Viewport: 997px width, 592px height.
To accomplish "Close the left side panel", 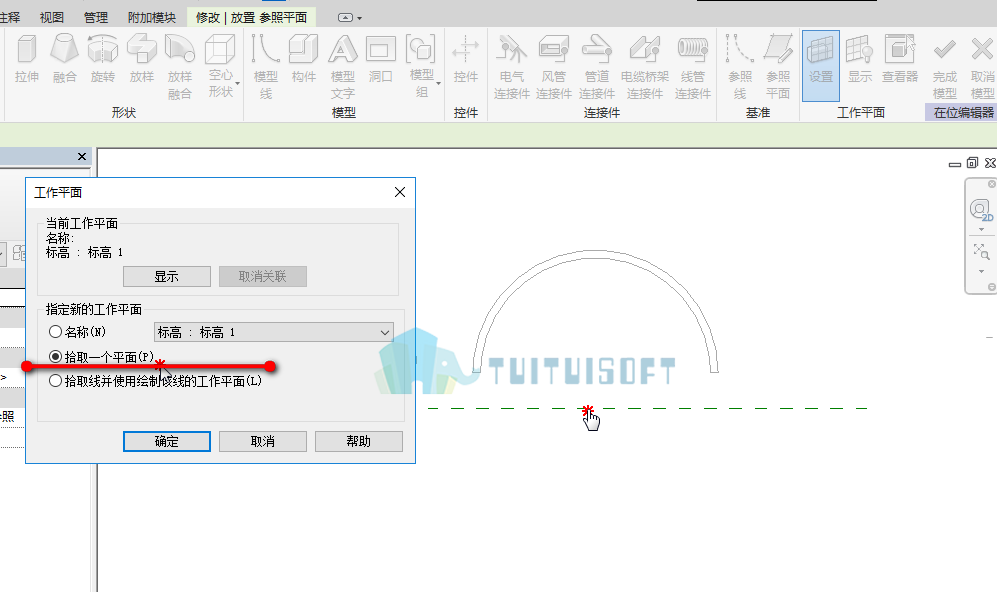I will point(82,156).
